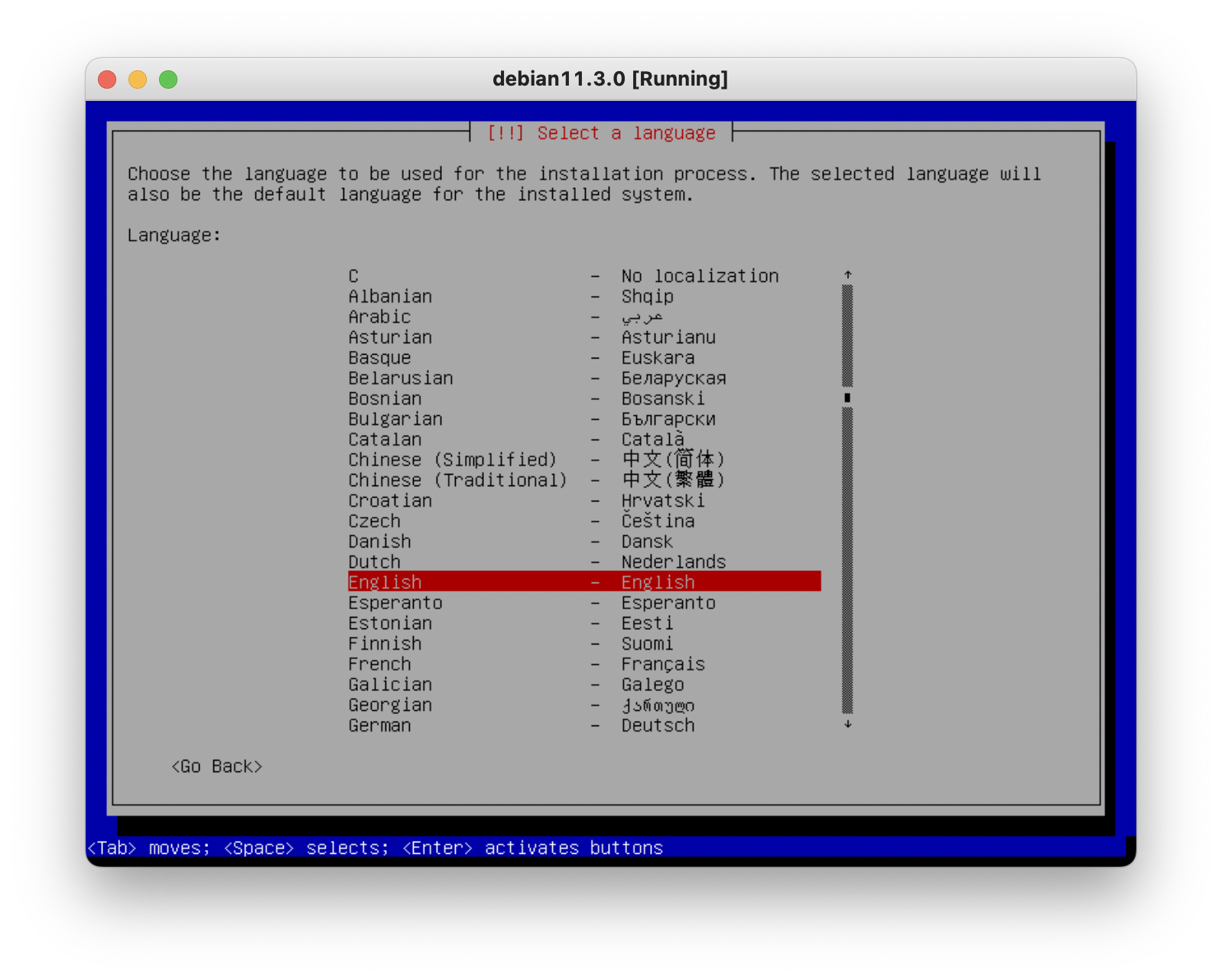Select Chinese (Traditional) language entry
The image size is (1222, 980).
point(457,481)
